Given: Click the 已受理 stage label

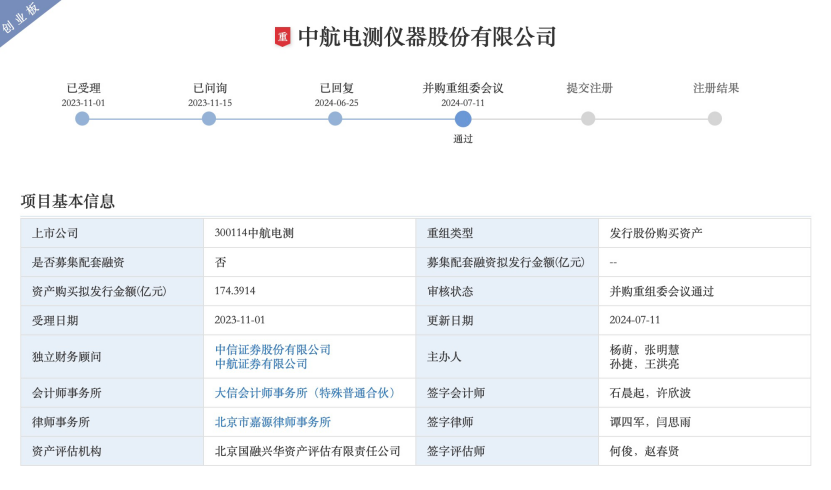Looking at the screenshot, I should (x=83, y=88).
